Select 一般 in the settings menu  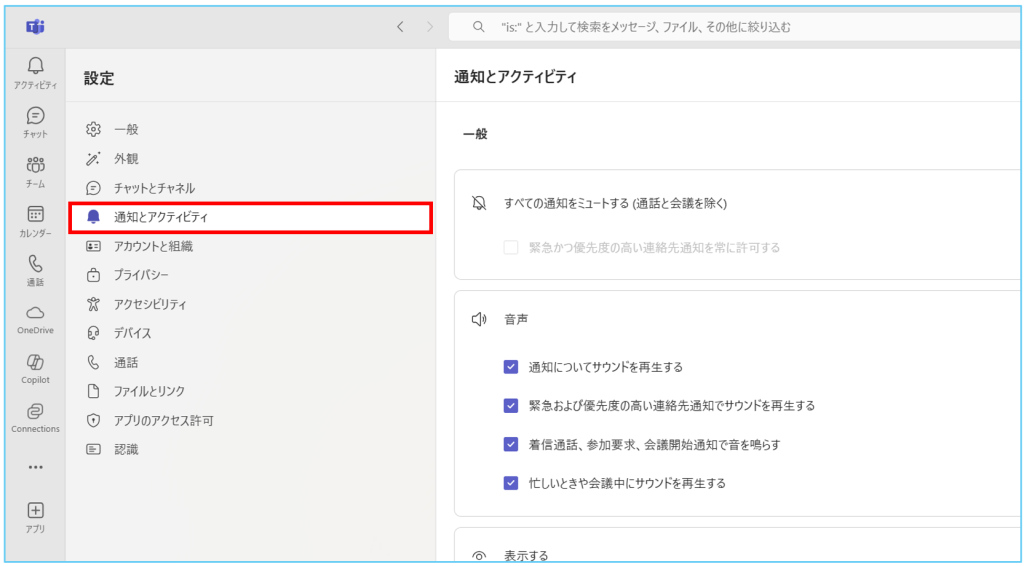click(125, 129)
